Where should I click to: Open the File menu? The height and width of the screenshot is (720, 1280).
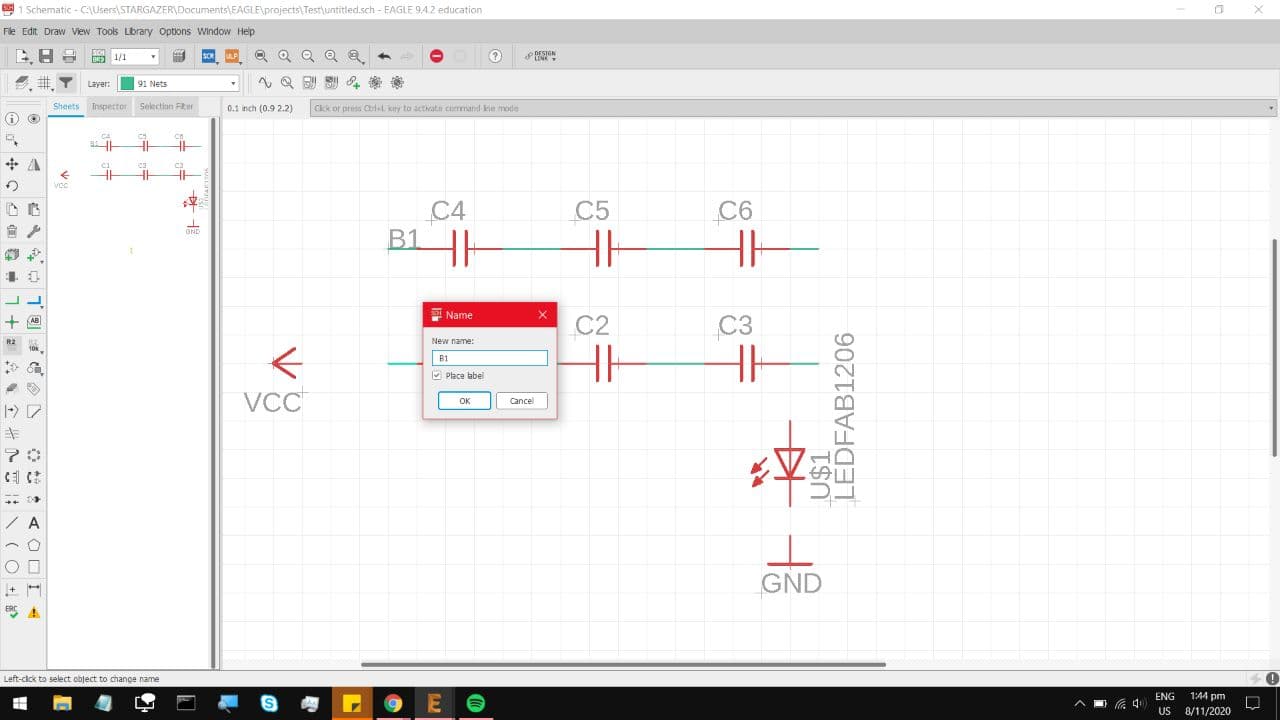[10, 31]
